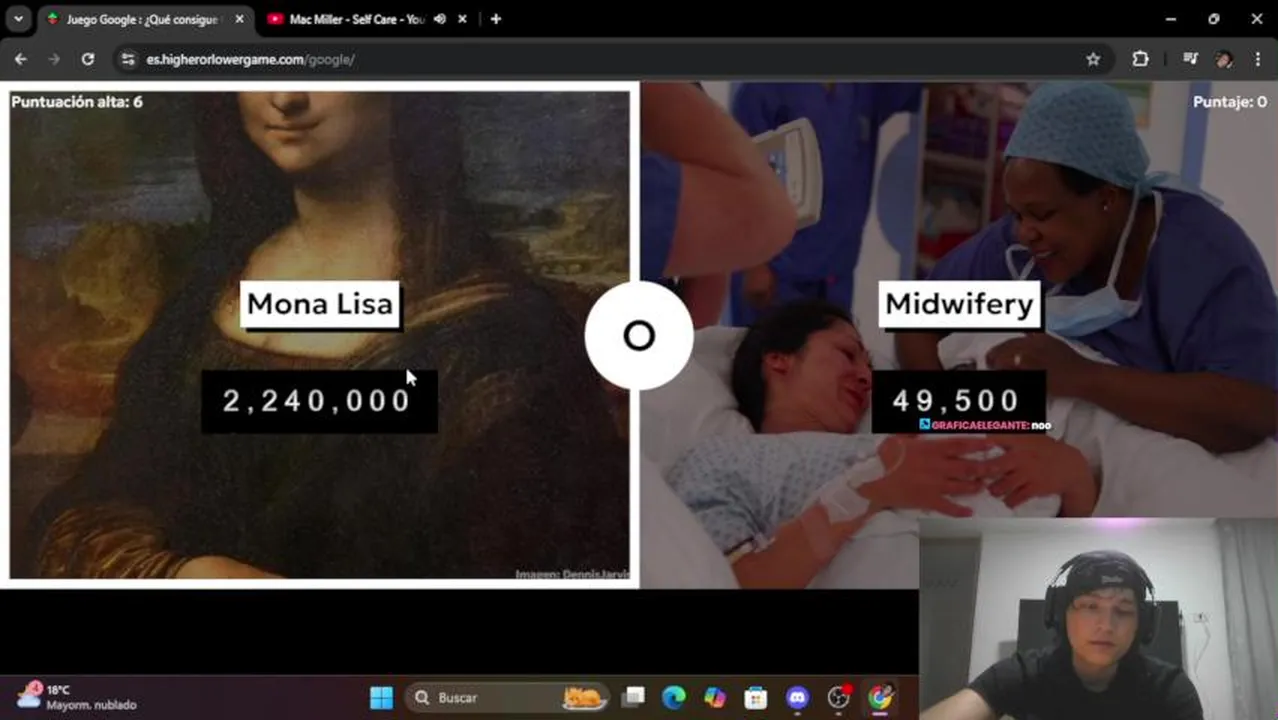Click the Mona Lisa painting image

pos(319,335)
